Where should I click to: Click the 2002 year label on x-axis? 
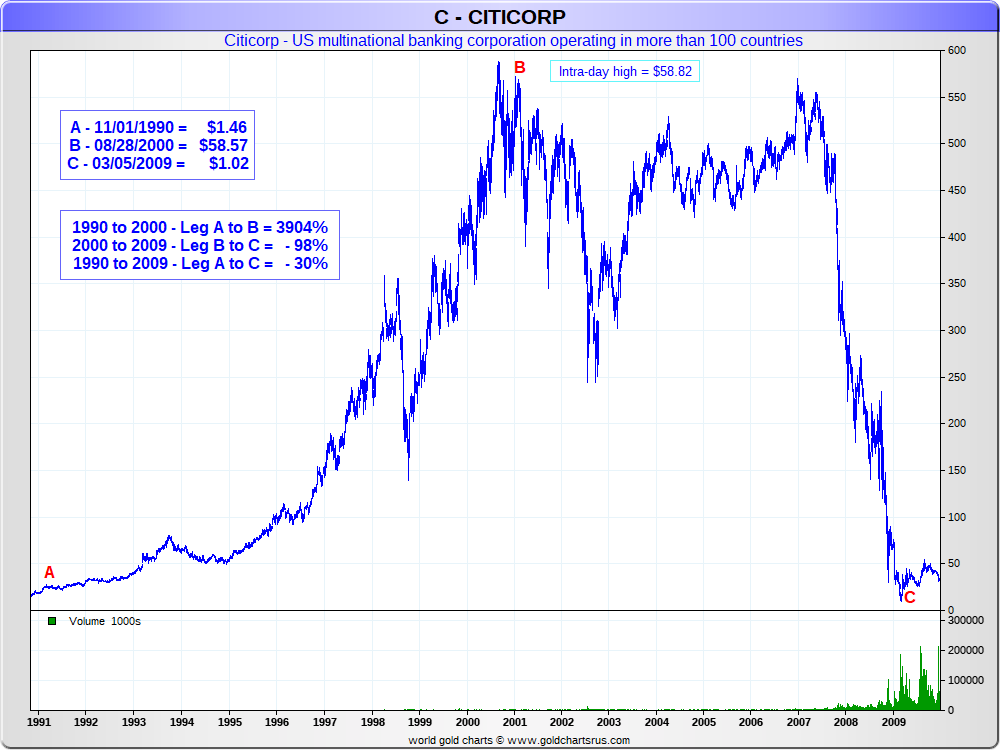pyautogui.click(x=561, y=722)
